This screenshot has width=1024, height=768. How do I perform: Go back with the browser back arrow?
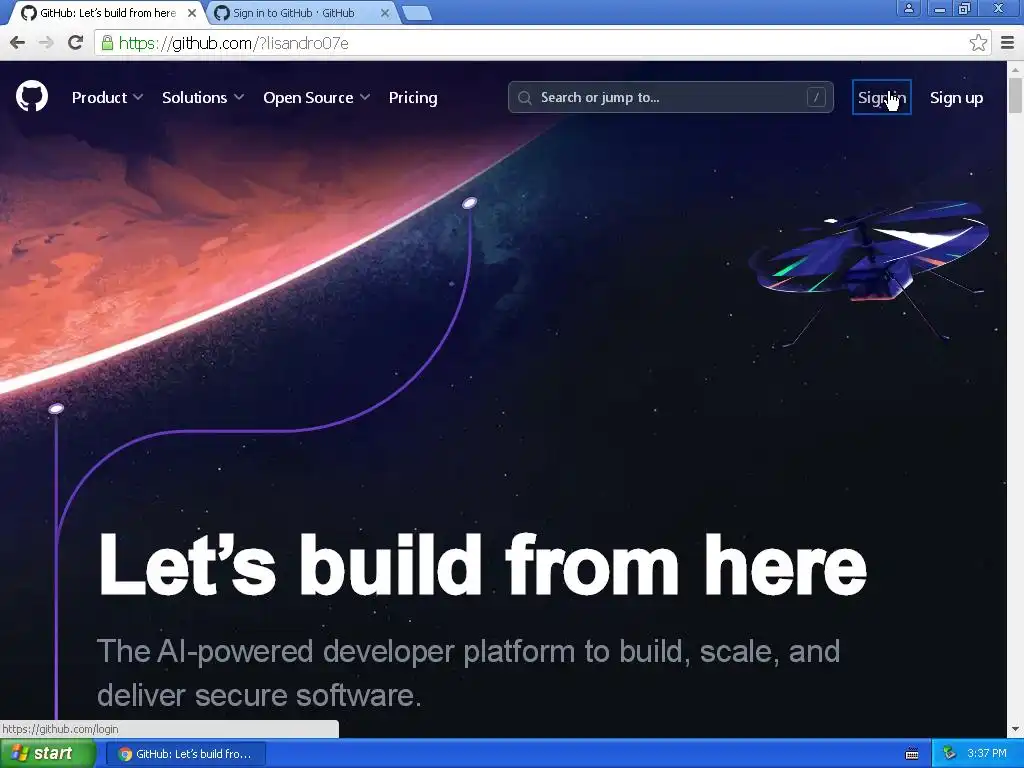(x=18, y=43)
